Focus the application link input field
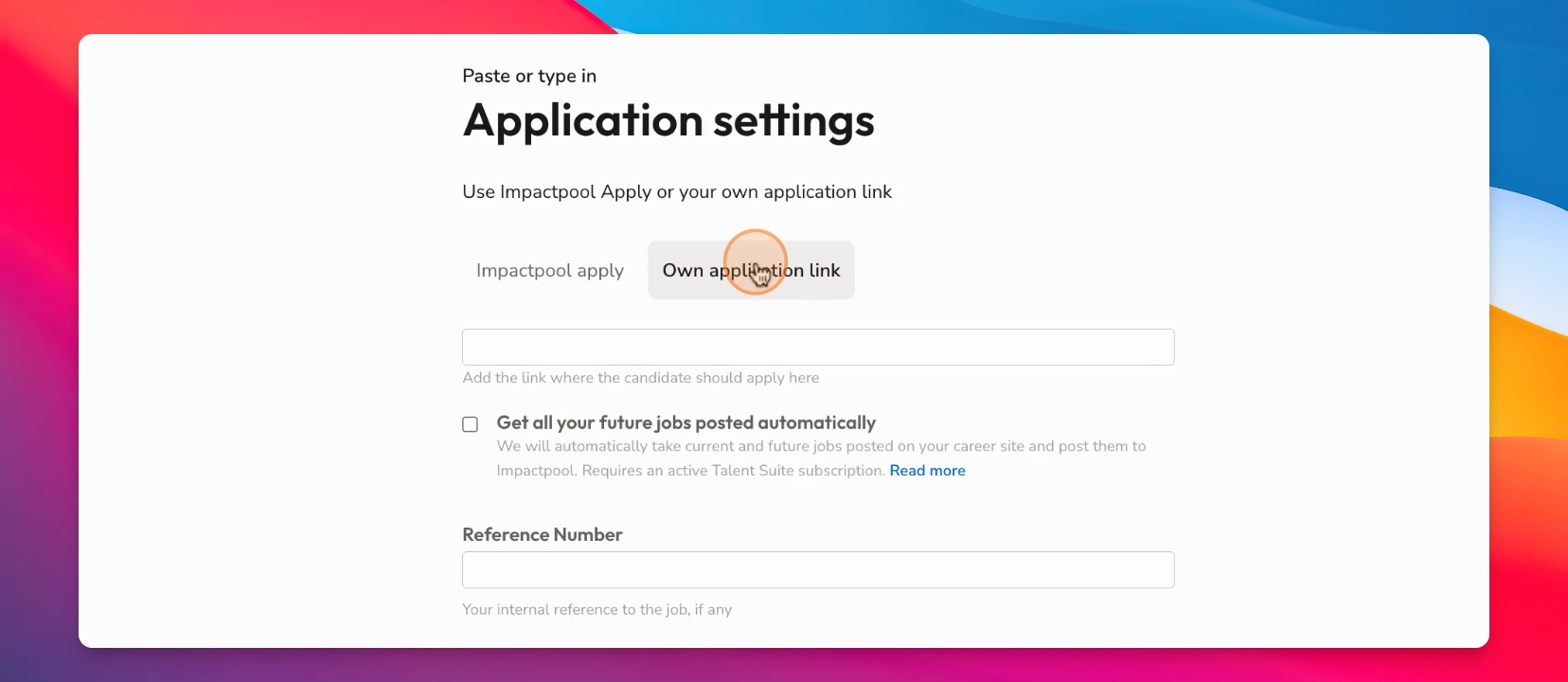The width and height of the screenshot is (1568, 682). (818, 348)
